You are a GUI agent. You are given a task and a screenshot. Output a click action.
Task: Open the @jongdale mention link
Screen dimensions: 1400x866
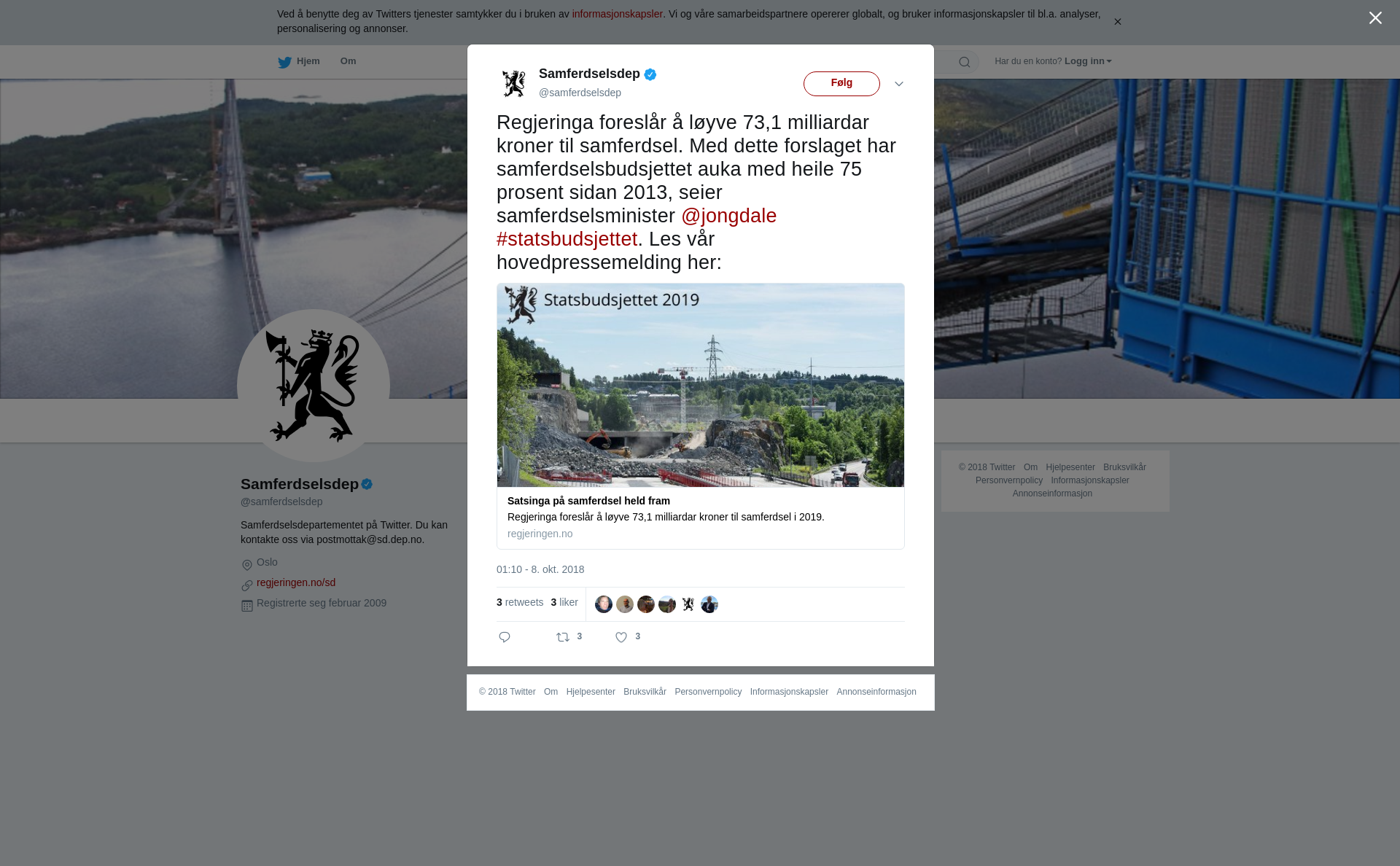tap(728, 216)
